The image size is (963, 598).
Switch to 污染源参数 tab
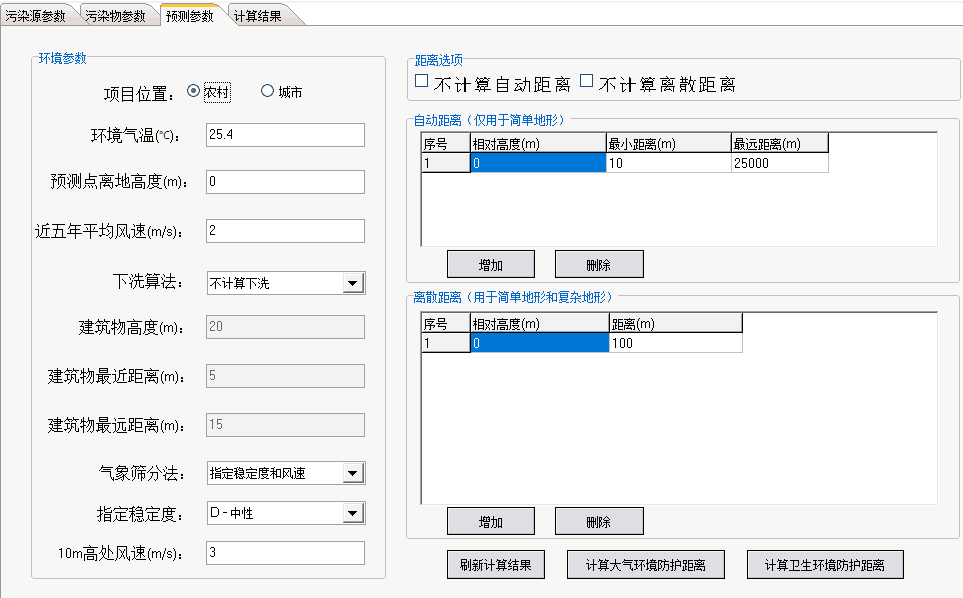click(x=36, y=16)
